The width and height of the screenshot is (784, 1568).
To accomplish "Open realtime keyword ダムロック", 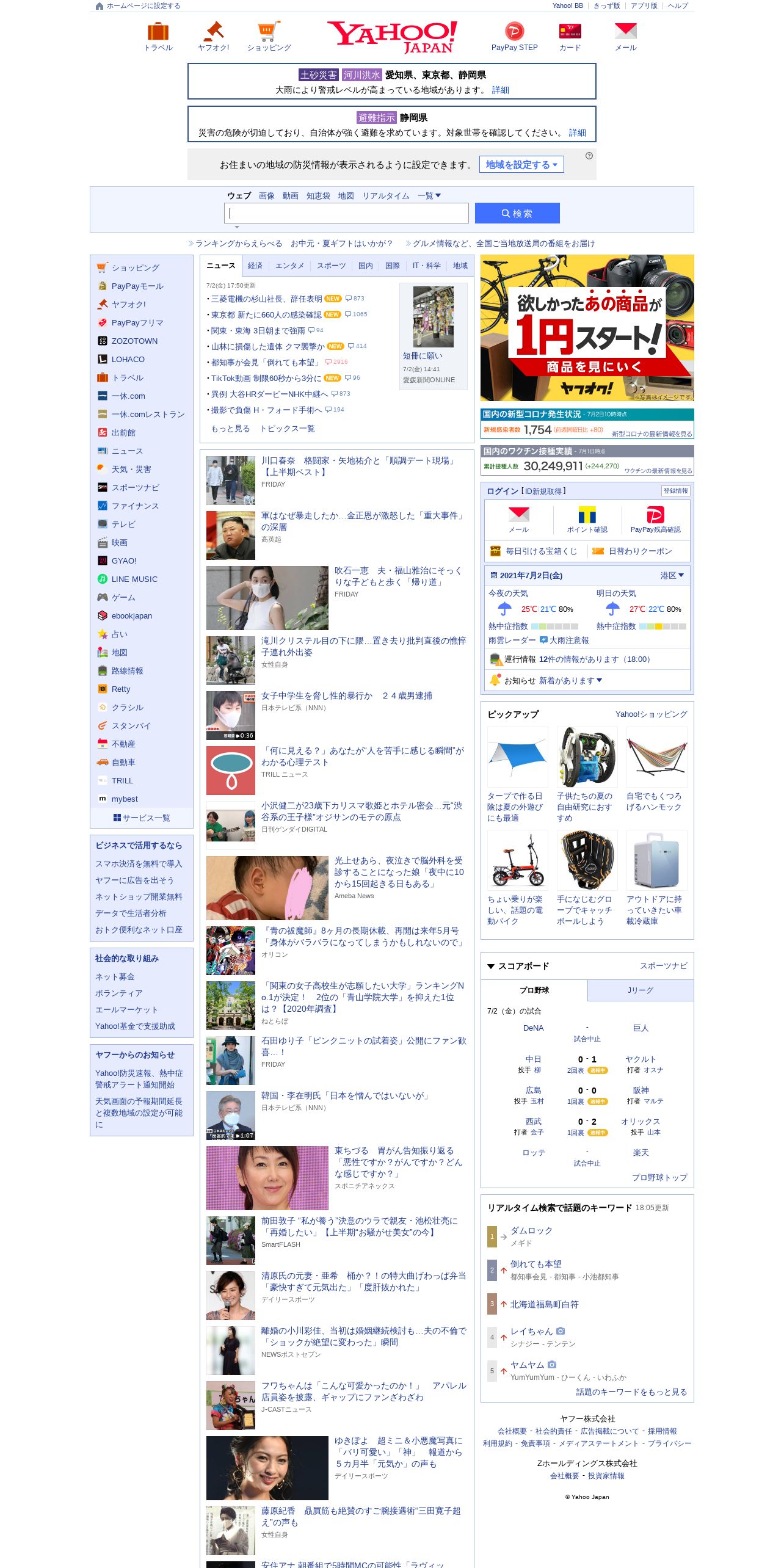I will pos(531,1230).
